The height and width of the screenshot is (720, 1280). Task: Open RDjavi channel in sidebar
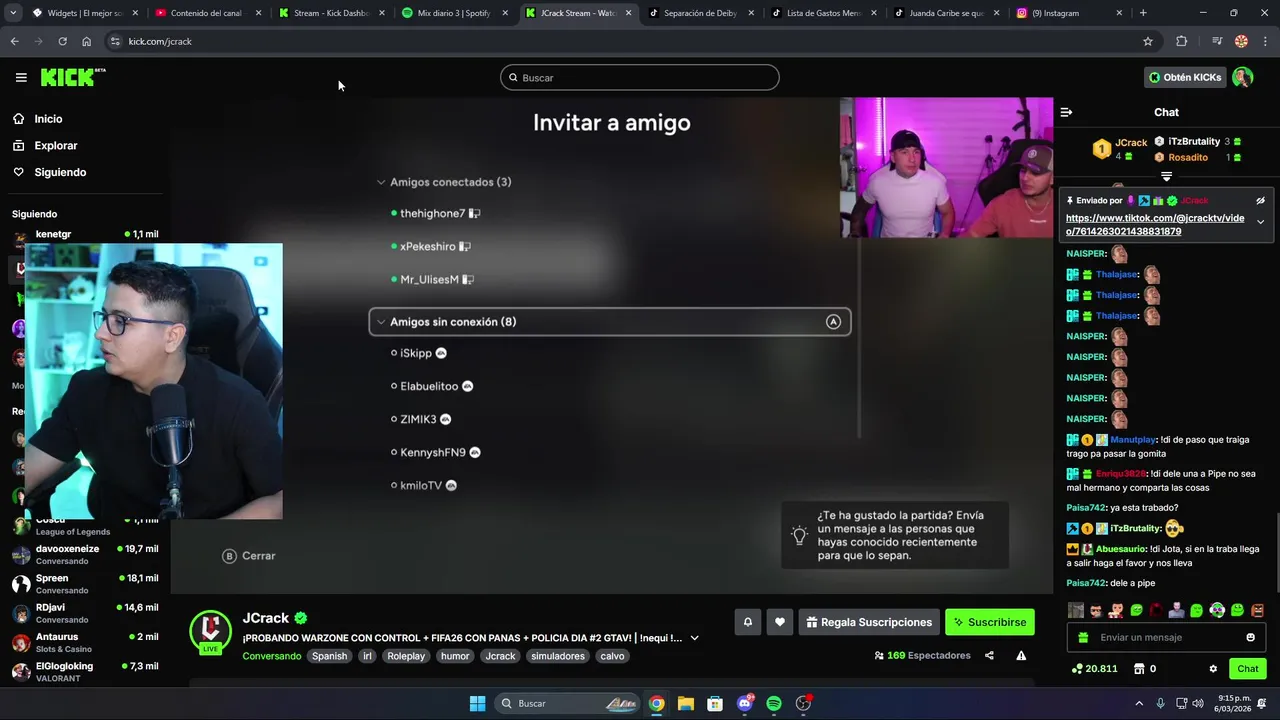tap(85, 612)
